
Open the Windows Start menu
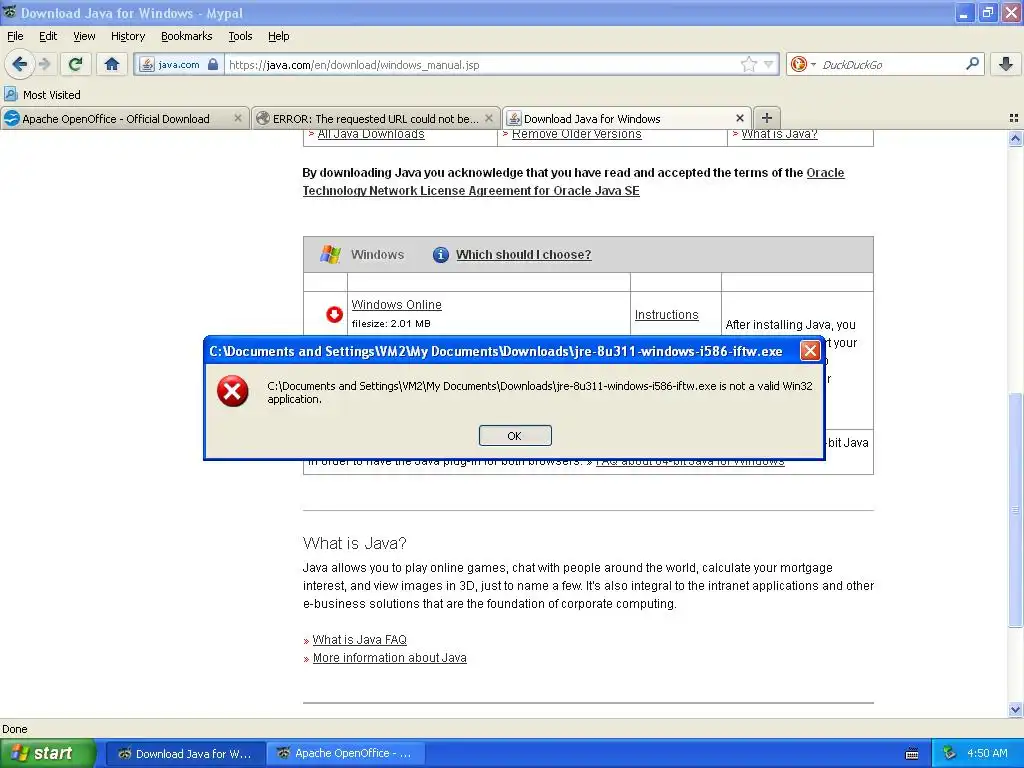[x=47, y=753]
